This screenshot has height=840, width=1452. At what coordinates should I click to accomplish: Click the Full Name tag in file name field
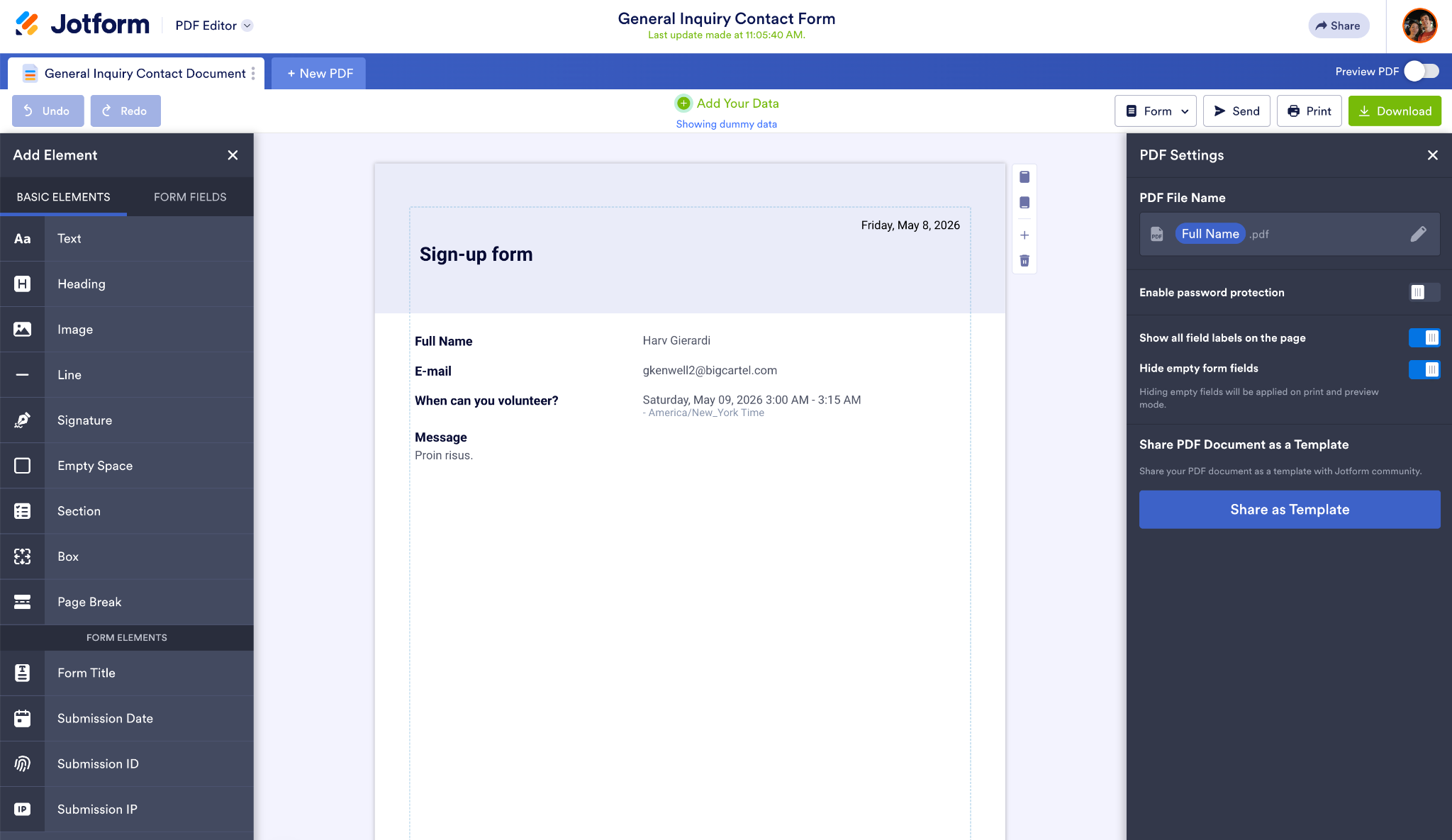pos(1210,234)
